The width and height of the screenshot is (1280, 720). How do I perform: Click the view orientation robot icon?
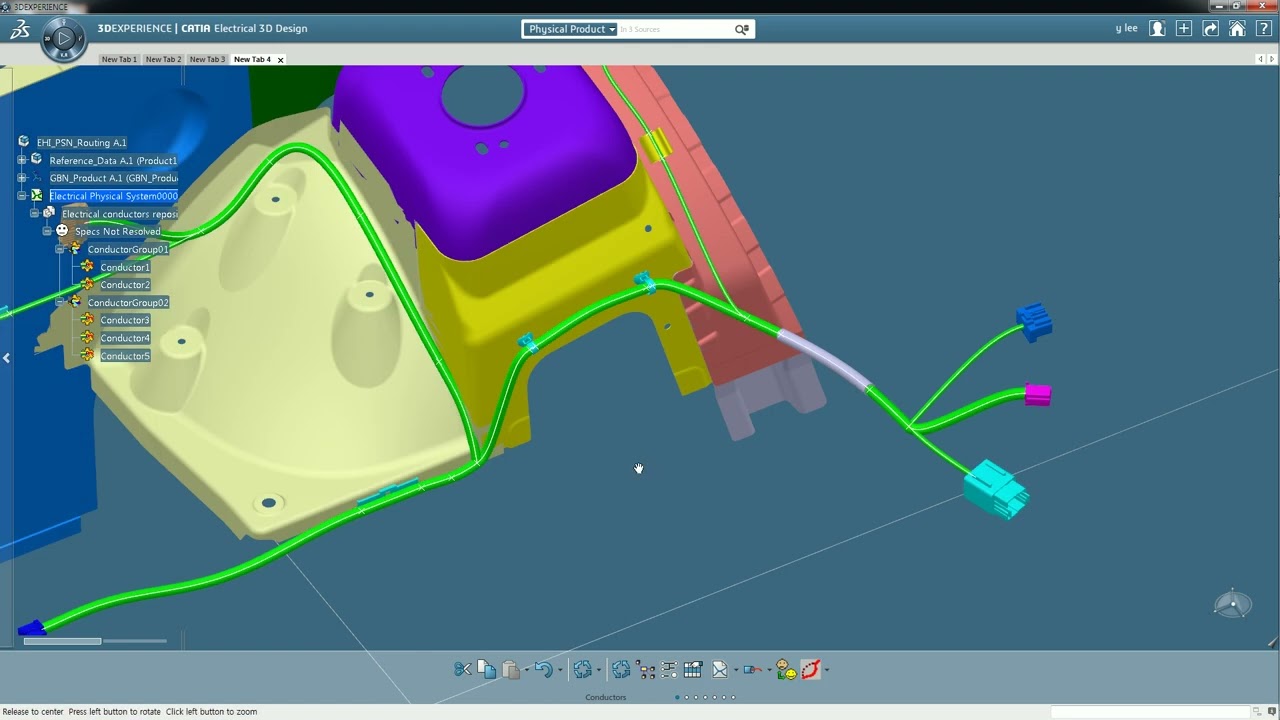(x=1233, y=603)
